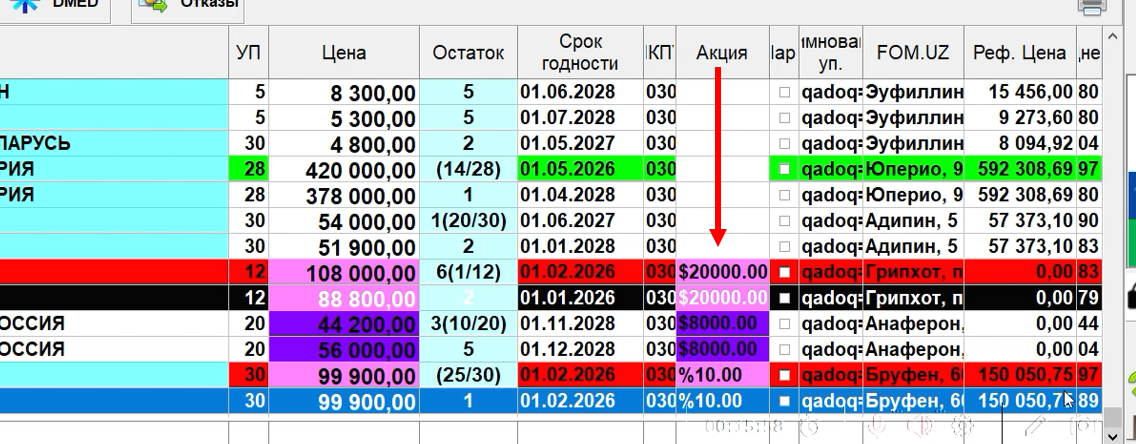Select price cell 378 000,00
The height and width of the screenshot is (444, 1136).
344,195
